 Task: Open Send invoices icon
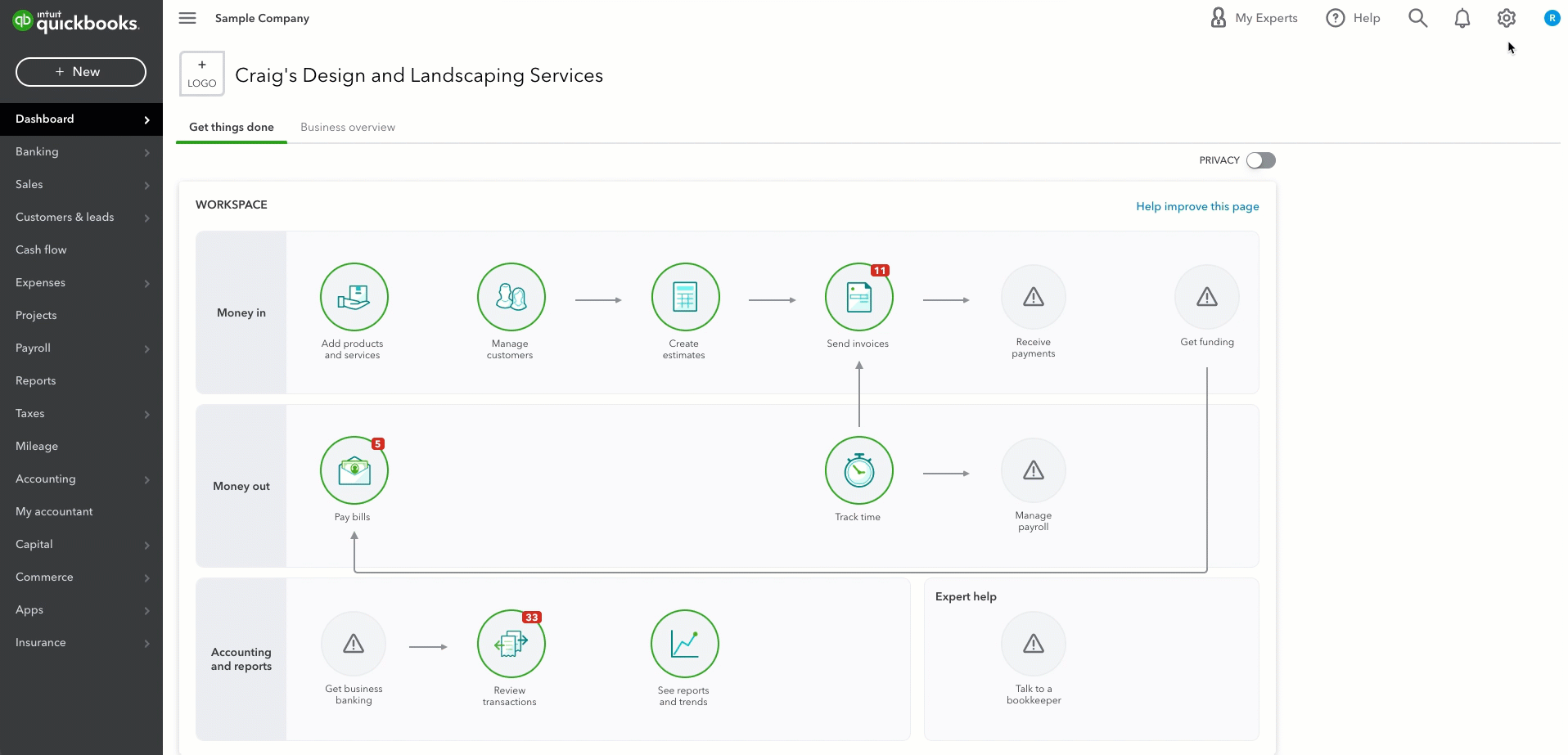[858, 297]
